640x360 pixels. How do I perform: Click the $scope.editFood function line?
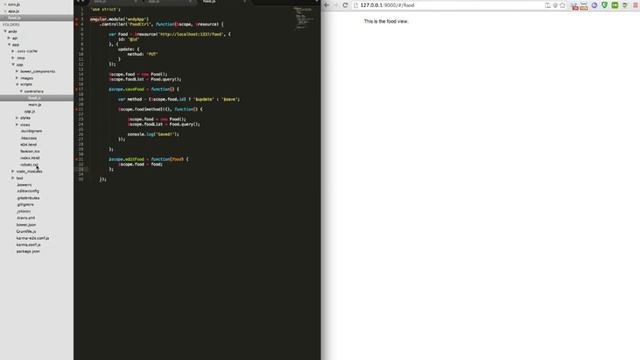coord(148,159)
